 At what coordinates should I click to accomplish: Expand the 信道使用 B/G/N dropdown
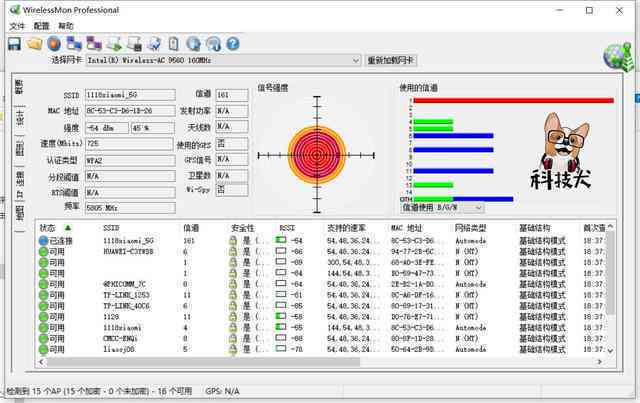click(x=478, y=208)
